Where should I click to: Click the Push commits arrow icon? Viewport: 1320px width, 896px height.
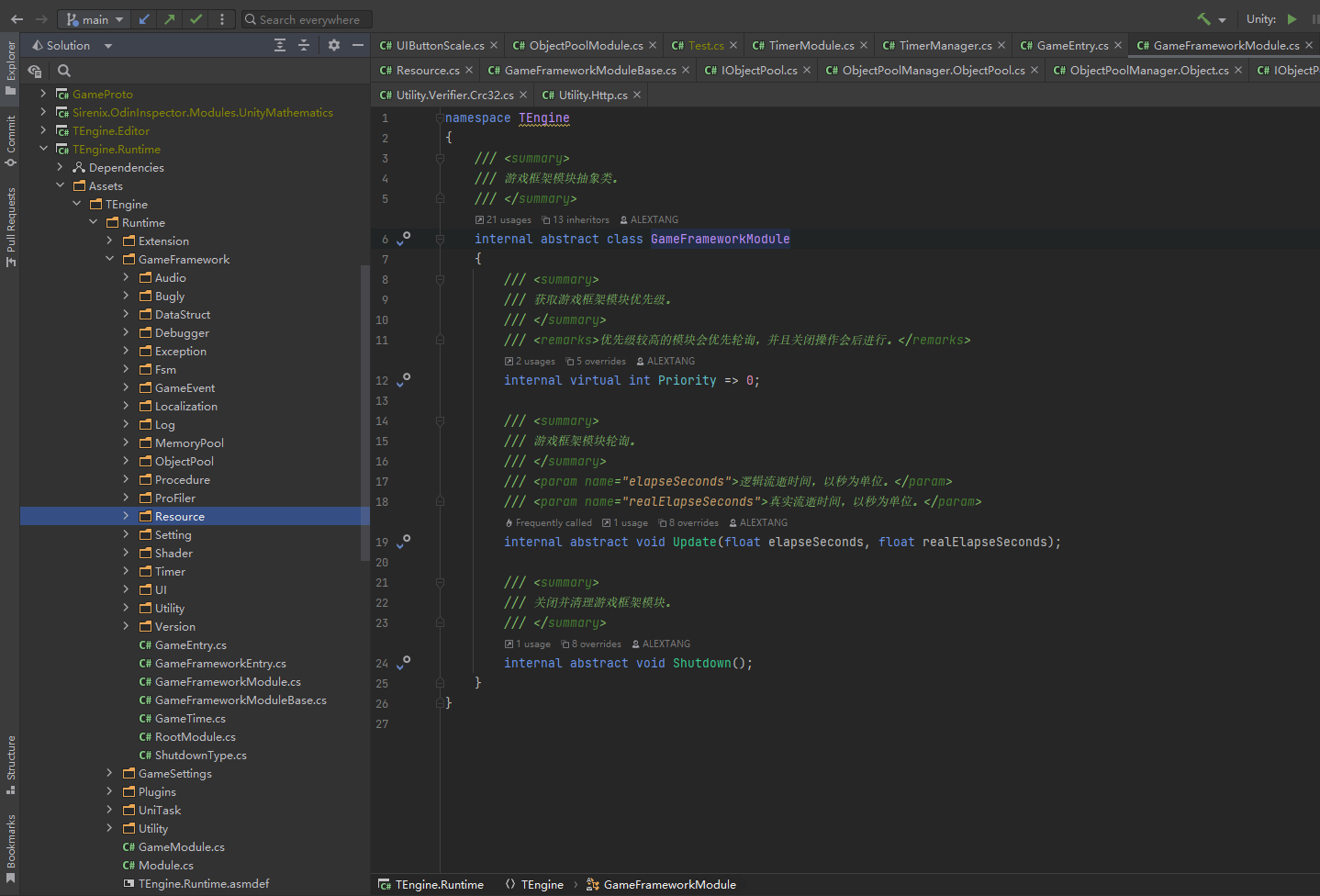click(170, 19)
